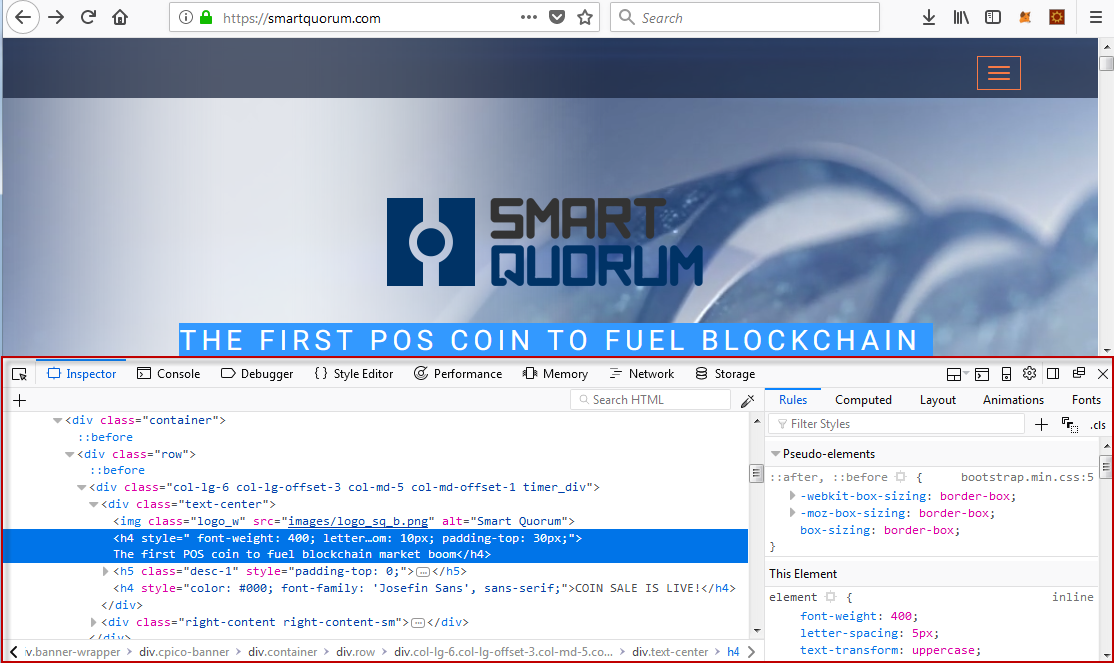1114x663 pixels.
Task: Expand the -moz-box-sizing property
Action: click(792, 512)
